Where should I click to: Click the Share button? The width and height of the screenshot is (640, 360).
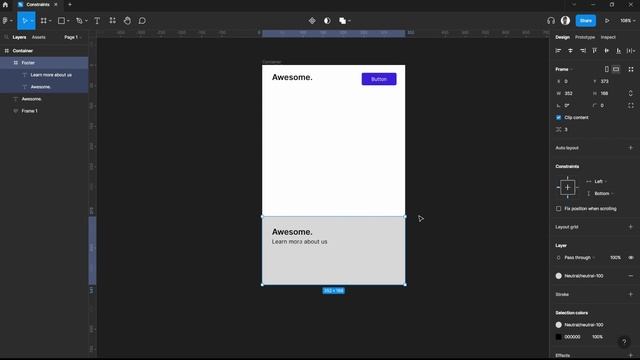pyautogui.click(x=586, y=20)
